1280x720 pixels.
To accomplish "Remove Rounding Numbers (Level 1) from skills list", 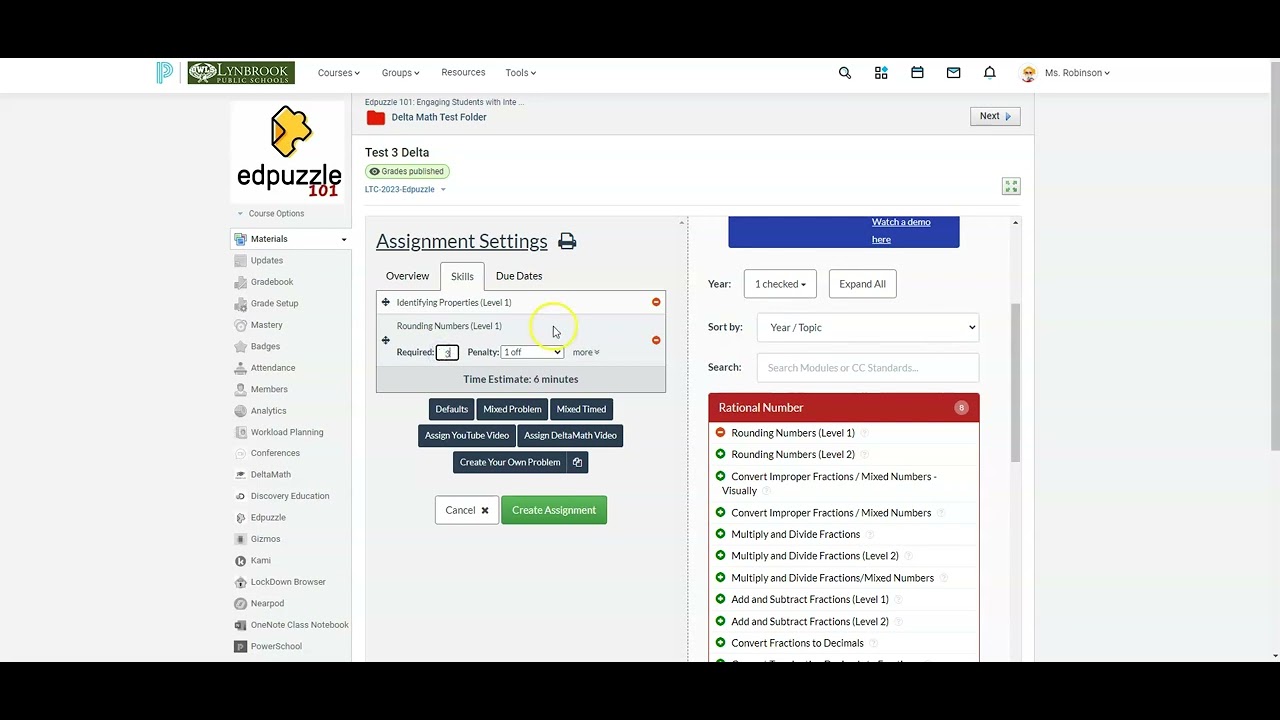I will 656,340.
